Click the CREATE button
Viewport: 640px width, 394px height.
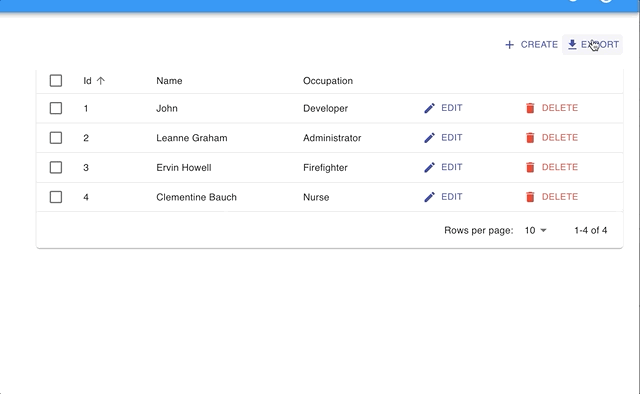click(531, 45)
